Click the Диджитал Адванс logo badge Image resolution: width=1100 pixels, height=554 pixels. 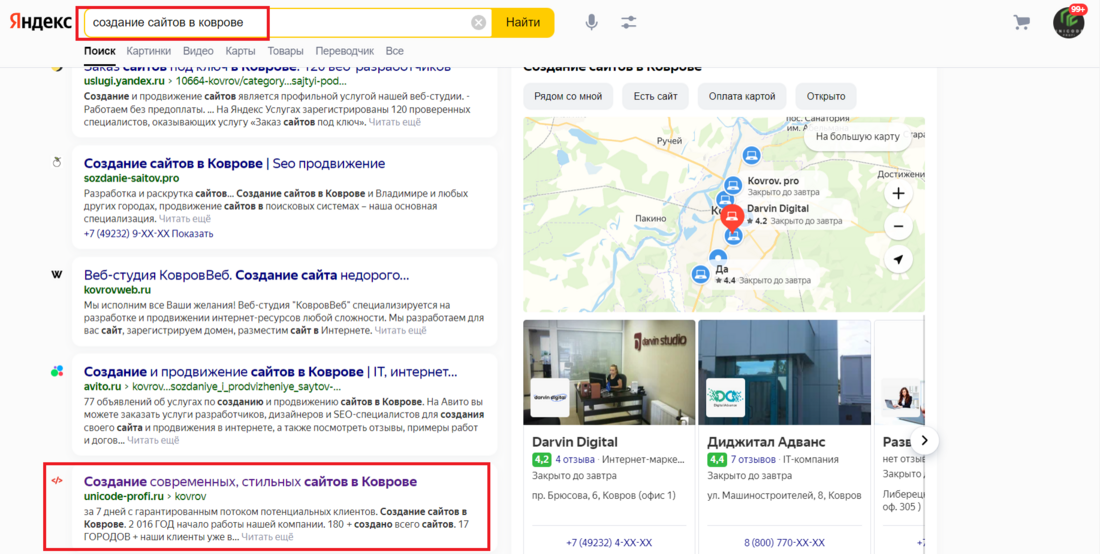coord(725,398)
